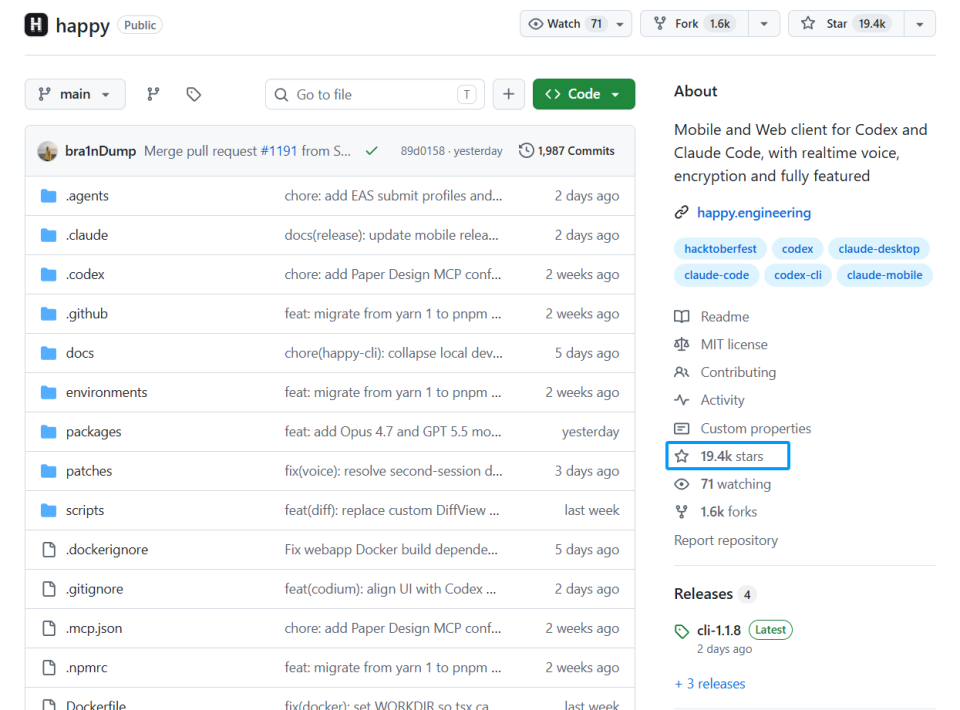The image size is (960, 710).
Task: Fork the happy repository
Action: pyautogui.click(x=694, y=24)
